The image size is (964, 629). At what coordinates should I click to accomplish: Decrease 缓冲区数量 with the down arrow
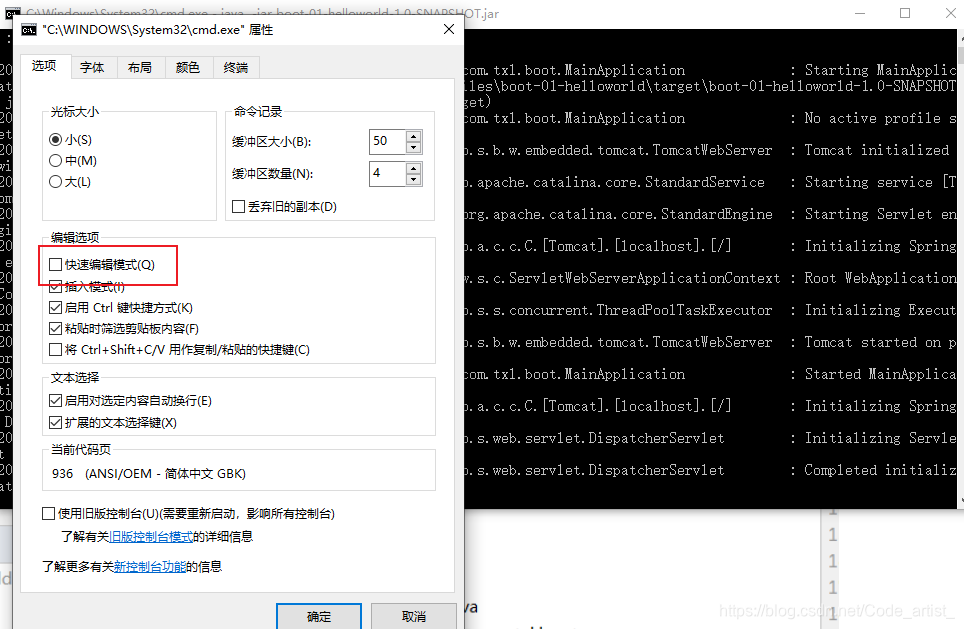(x=414, y=180)
